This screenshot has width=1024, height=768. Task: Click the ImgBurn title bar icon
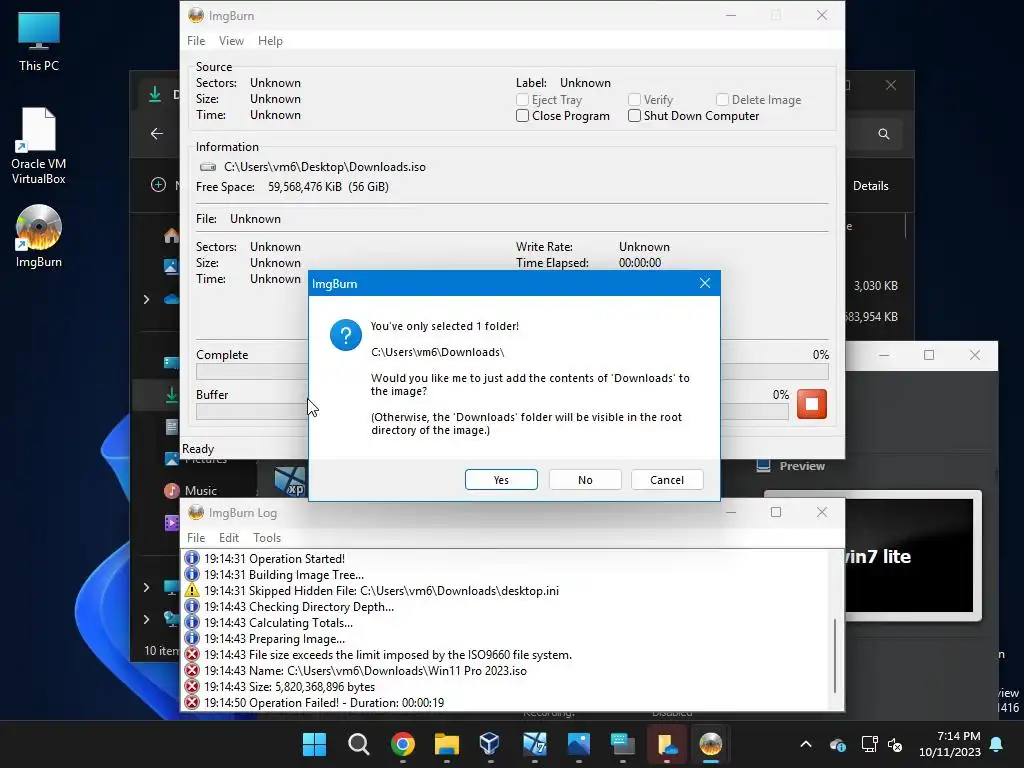196,15
